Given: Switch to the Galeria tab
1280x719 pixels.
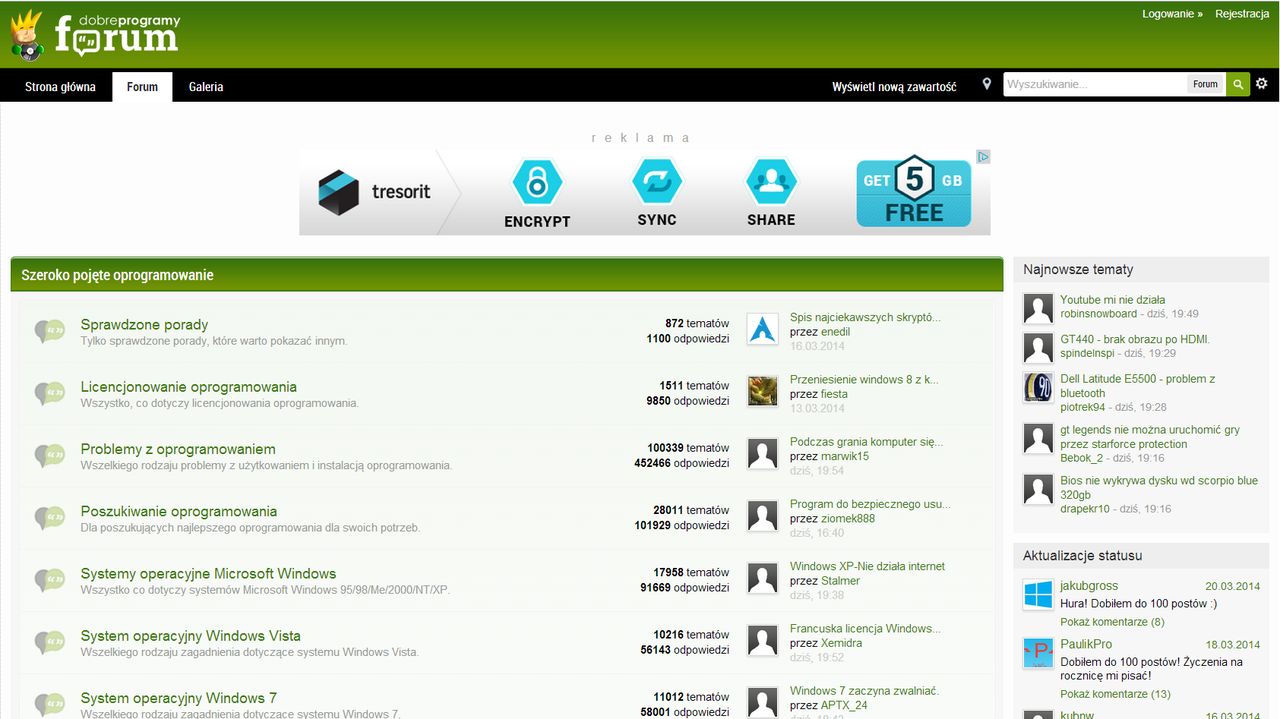Looking at the screenshot, I should pos(206,87).
